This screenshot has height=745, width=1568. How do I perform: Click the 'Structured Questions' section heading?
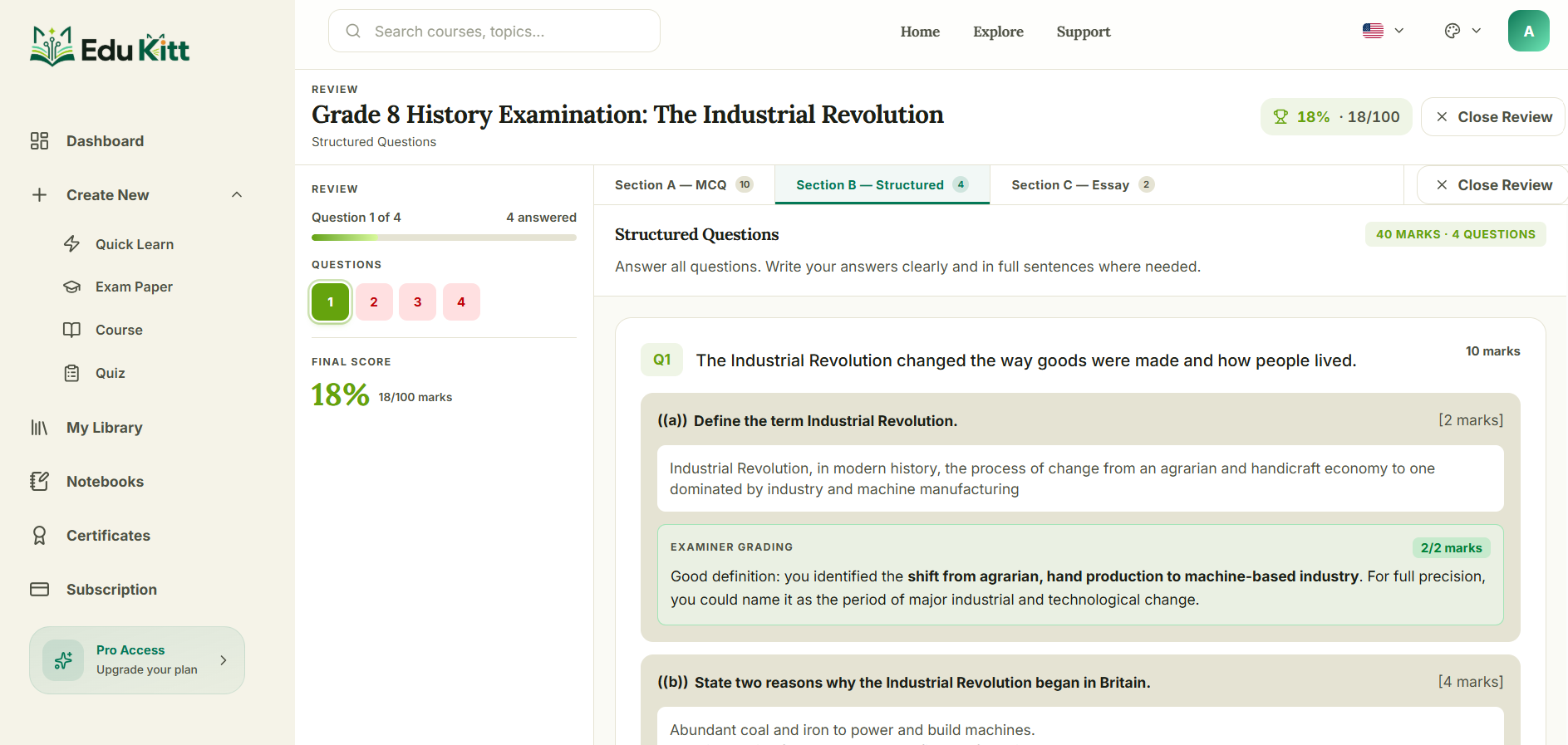click(696, 235)
